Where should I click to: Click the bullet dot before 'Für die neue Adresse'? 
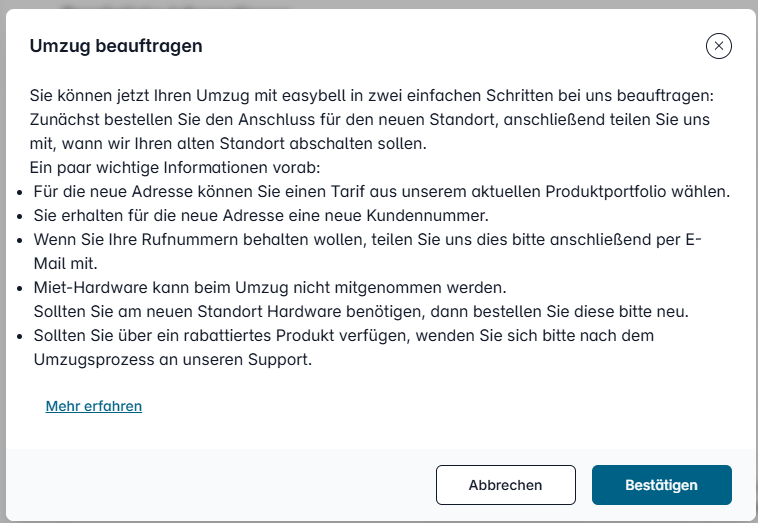click(20, 192)
